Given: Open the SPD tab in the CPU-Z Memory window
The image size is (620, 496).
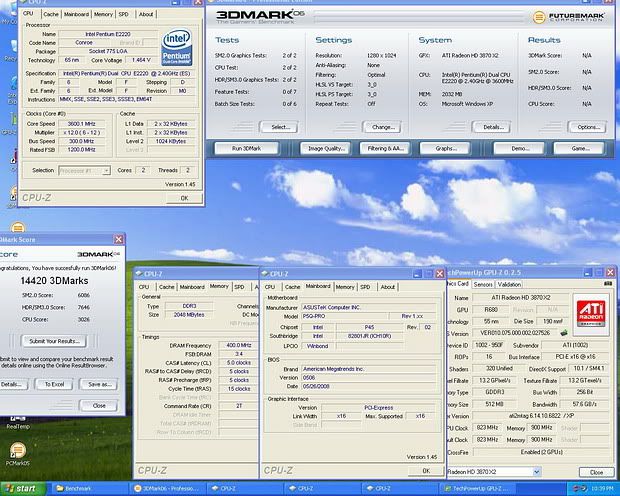Looking at the screenshot, I should [239, 287].
